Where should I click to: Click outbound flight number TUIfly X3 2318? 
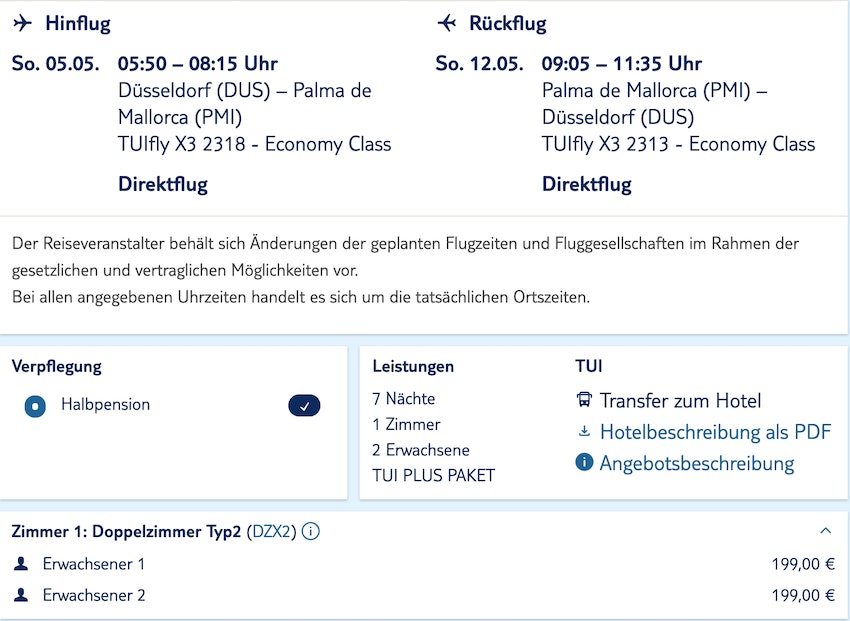[x=254, y=144]
